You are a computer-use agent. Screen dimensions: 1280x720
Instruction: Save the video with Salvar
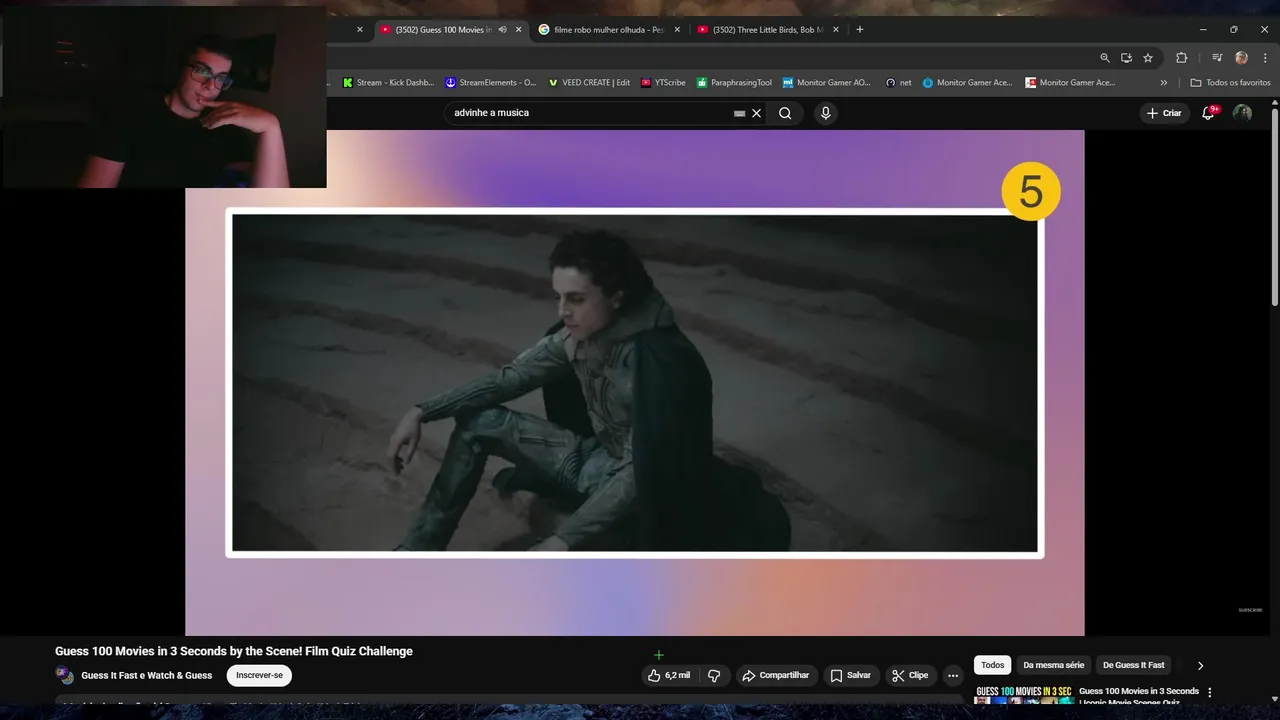851,675
